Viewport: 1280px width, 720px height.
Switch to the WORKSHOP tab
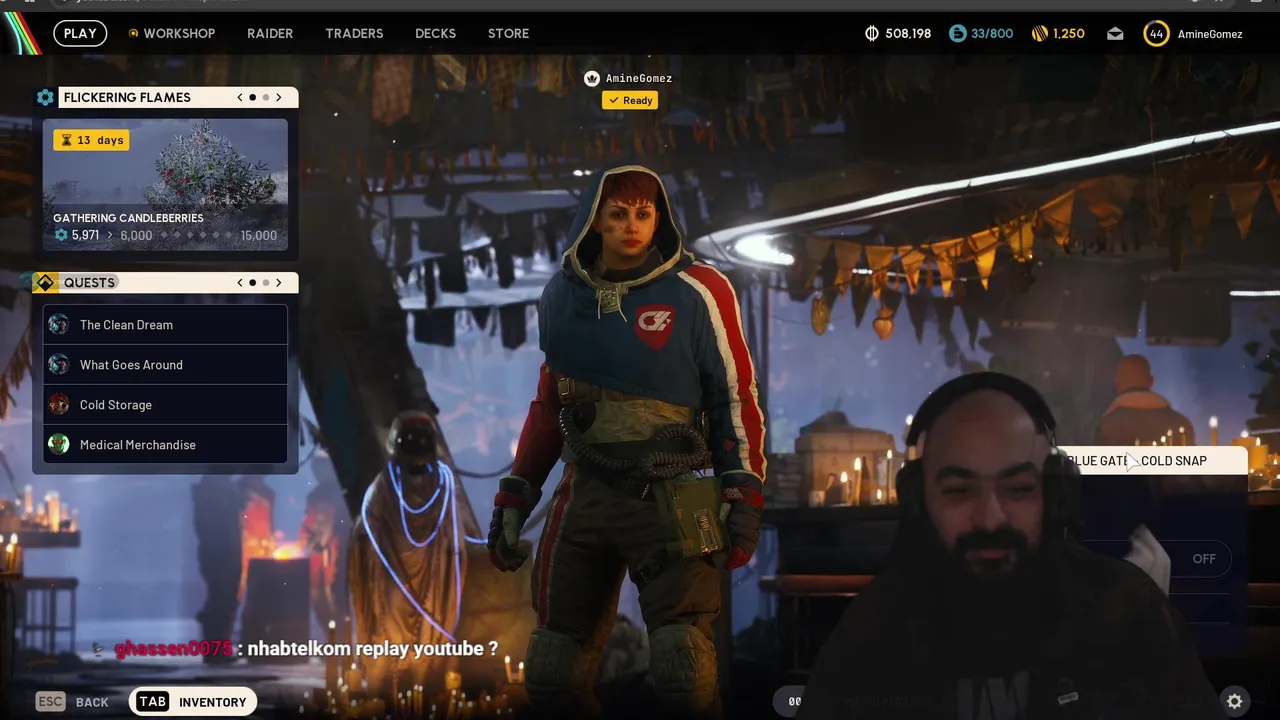179,34
